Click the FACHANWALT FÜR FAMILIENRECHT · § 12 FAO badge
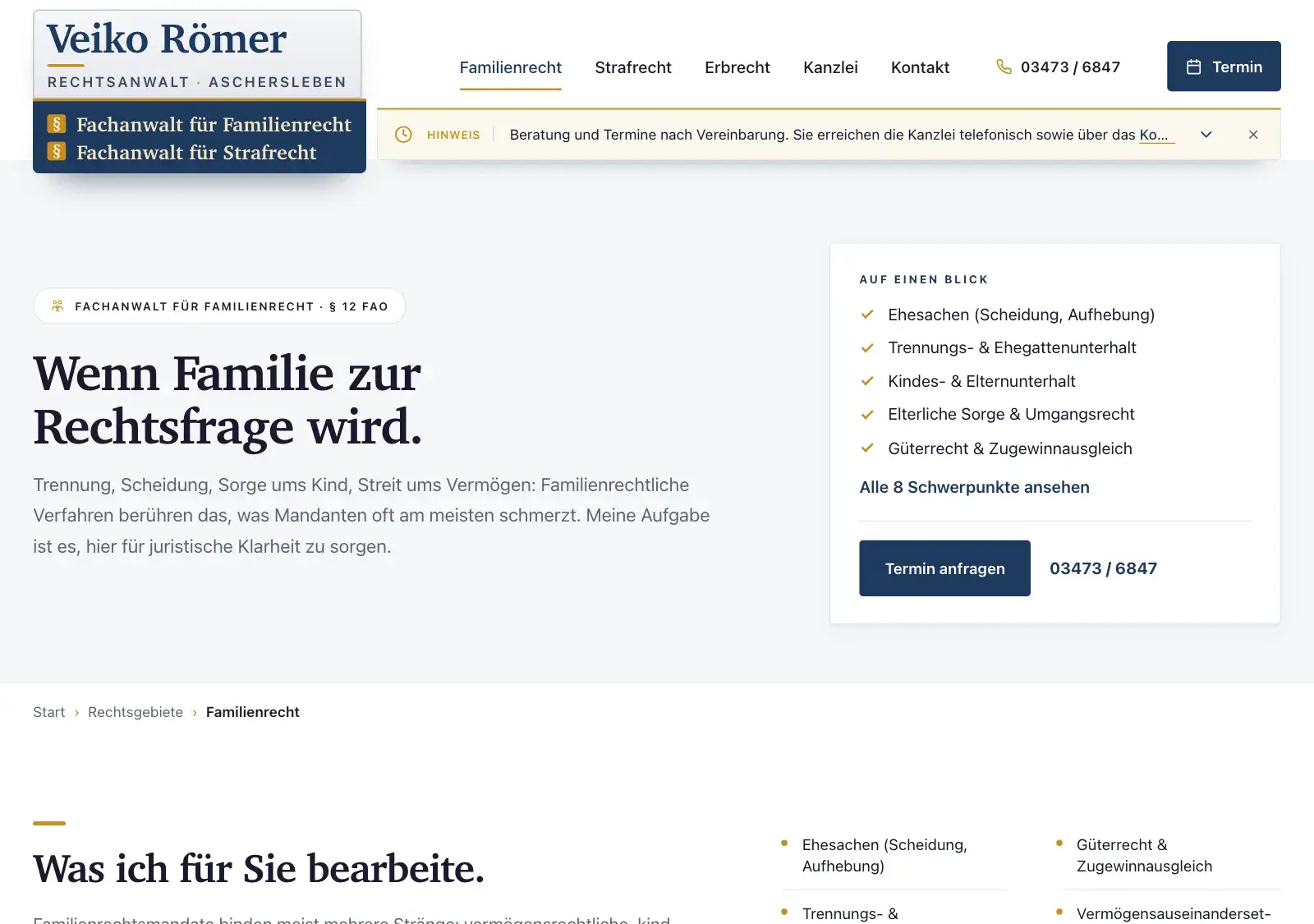This screenshot has height=924, width=1314. 219,306
